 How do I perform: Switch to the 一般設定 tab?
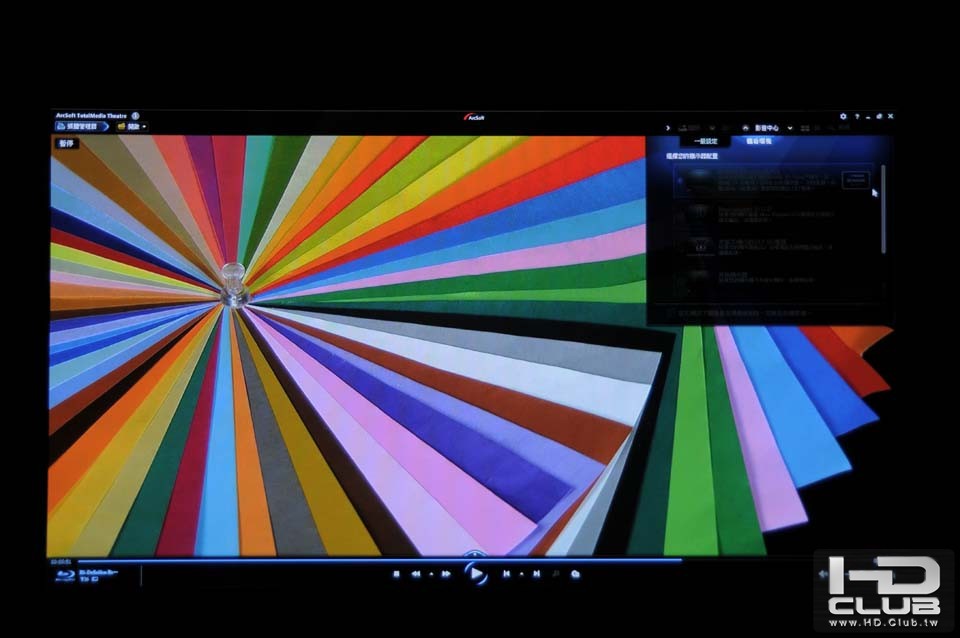(705, 141)
